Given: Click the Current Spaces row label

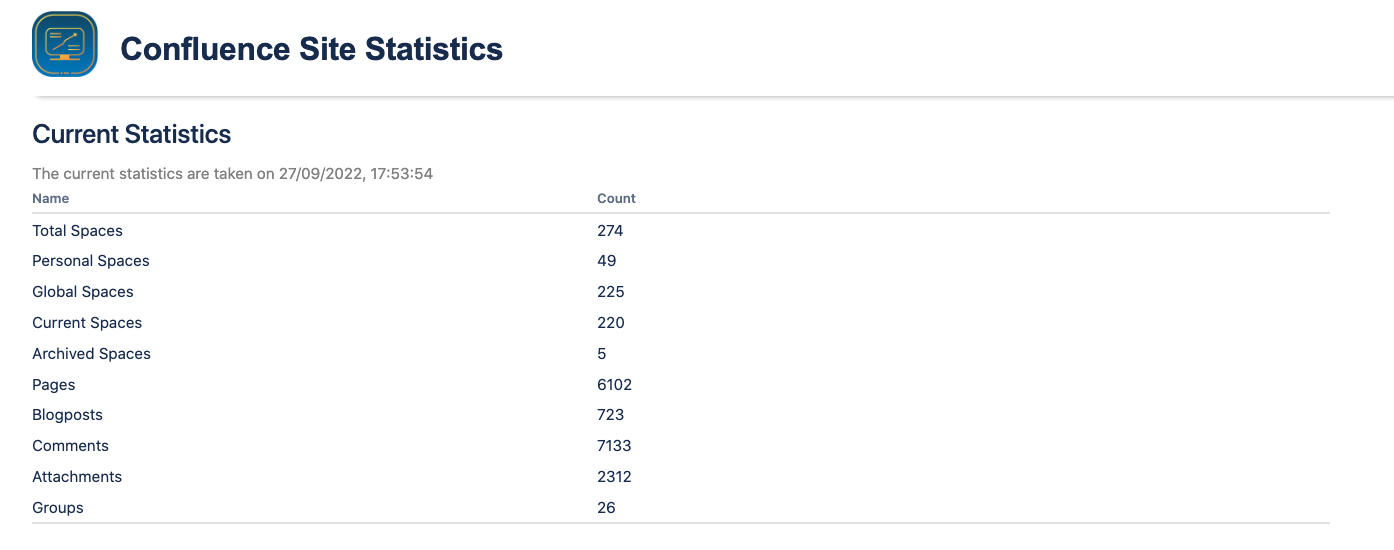Looking at the screenshot, I should coord(87,323).
